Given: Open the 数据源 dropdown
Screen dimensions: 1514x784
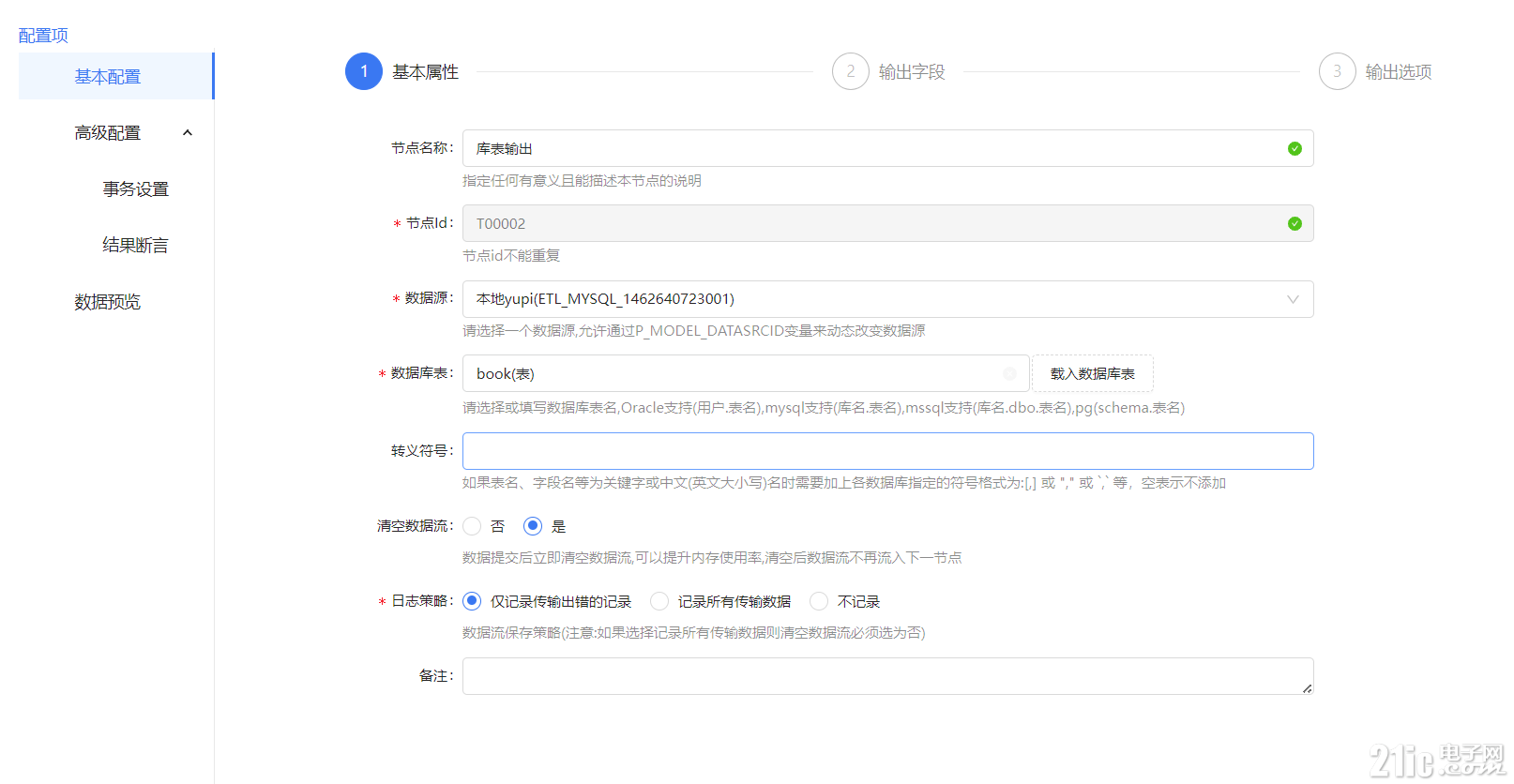Looking at the screenshot, I should pyautogui.click(x=887, y=299).
